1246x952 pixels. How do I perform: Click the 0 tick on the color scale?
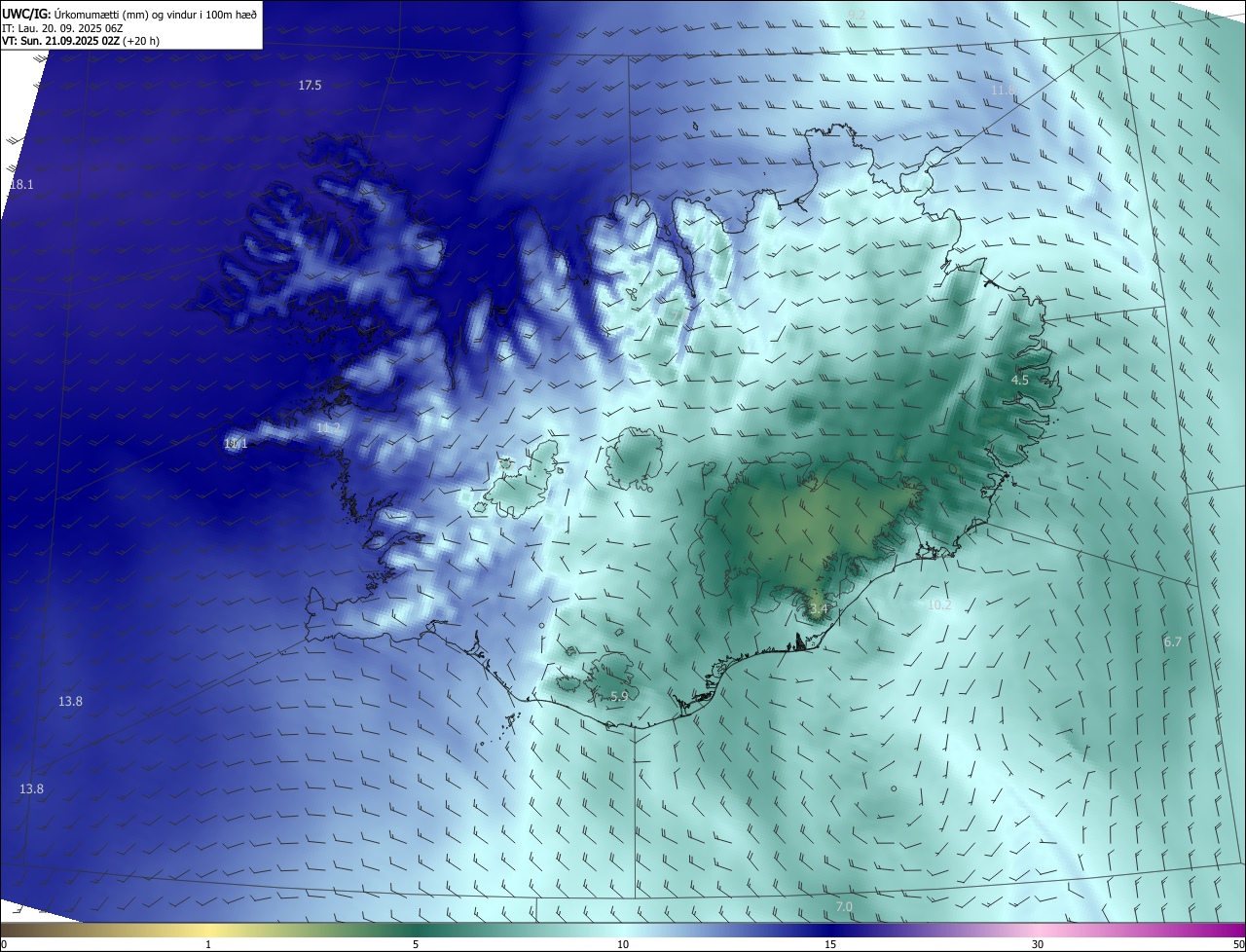coord(4,945)
